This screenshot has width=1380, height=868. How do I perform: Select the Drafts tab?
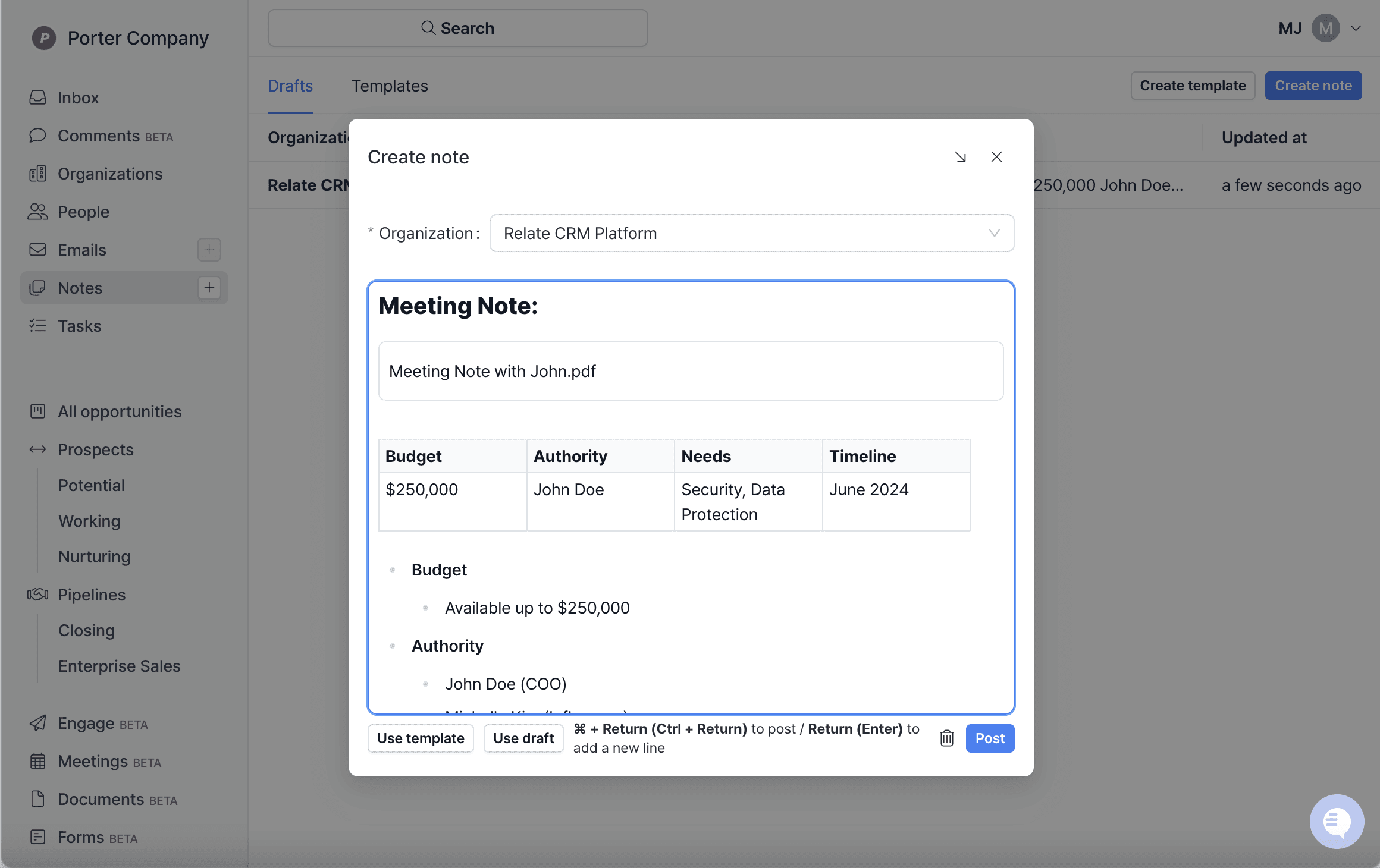click(290, 86)
